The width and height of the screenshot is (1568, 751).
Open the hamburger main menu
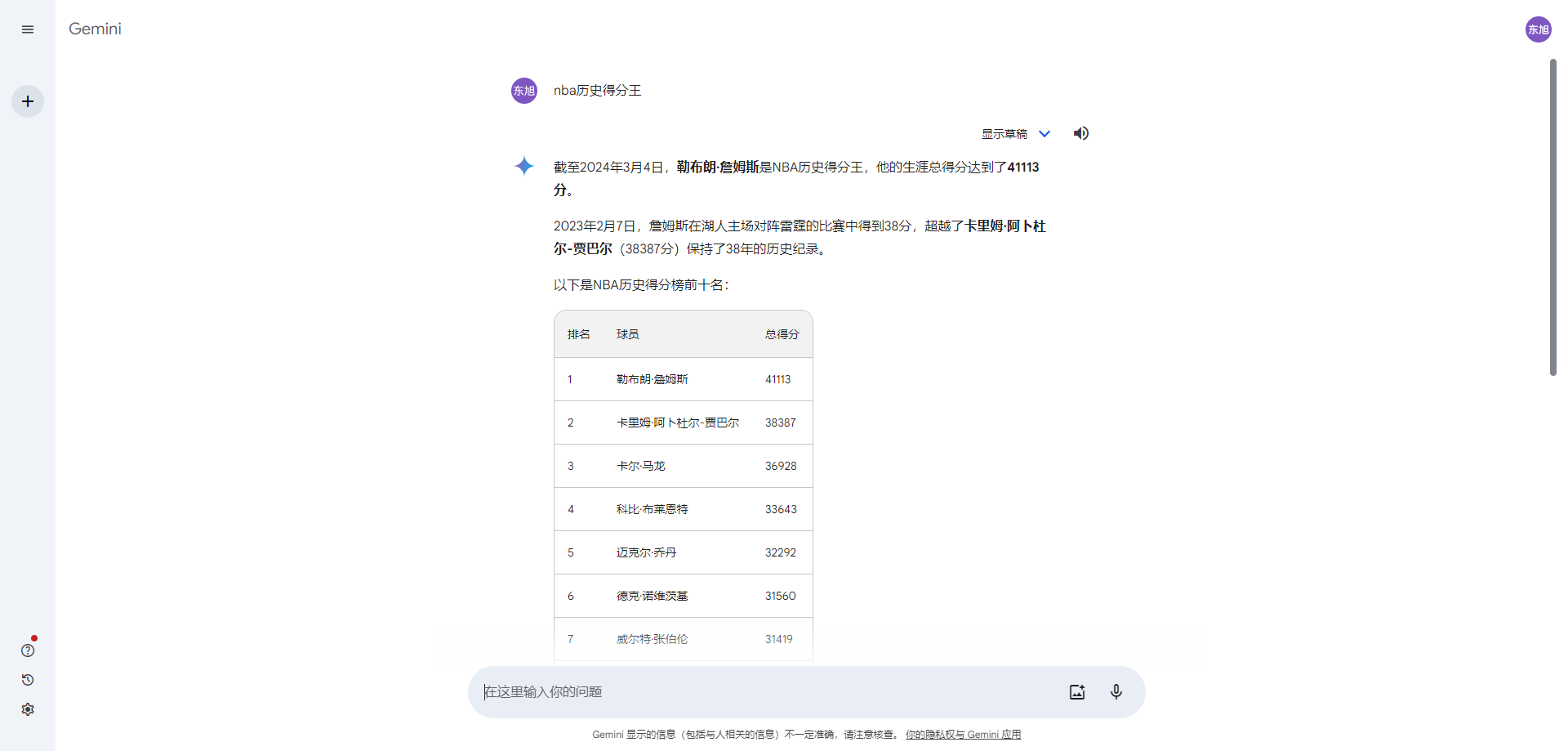28,29
